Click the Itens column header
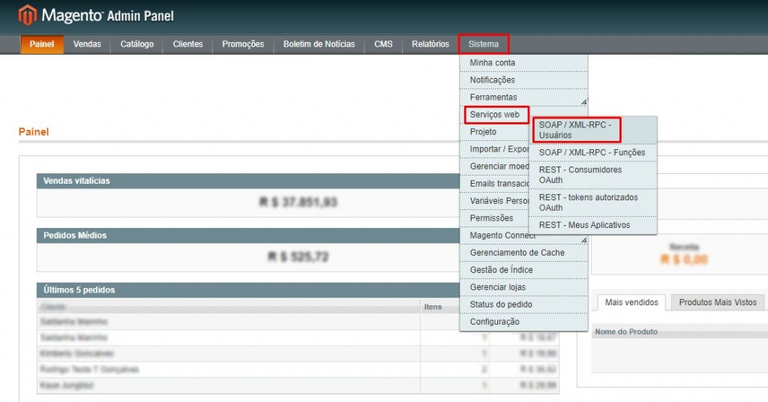768x402 pixels. pos(433,307)
